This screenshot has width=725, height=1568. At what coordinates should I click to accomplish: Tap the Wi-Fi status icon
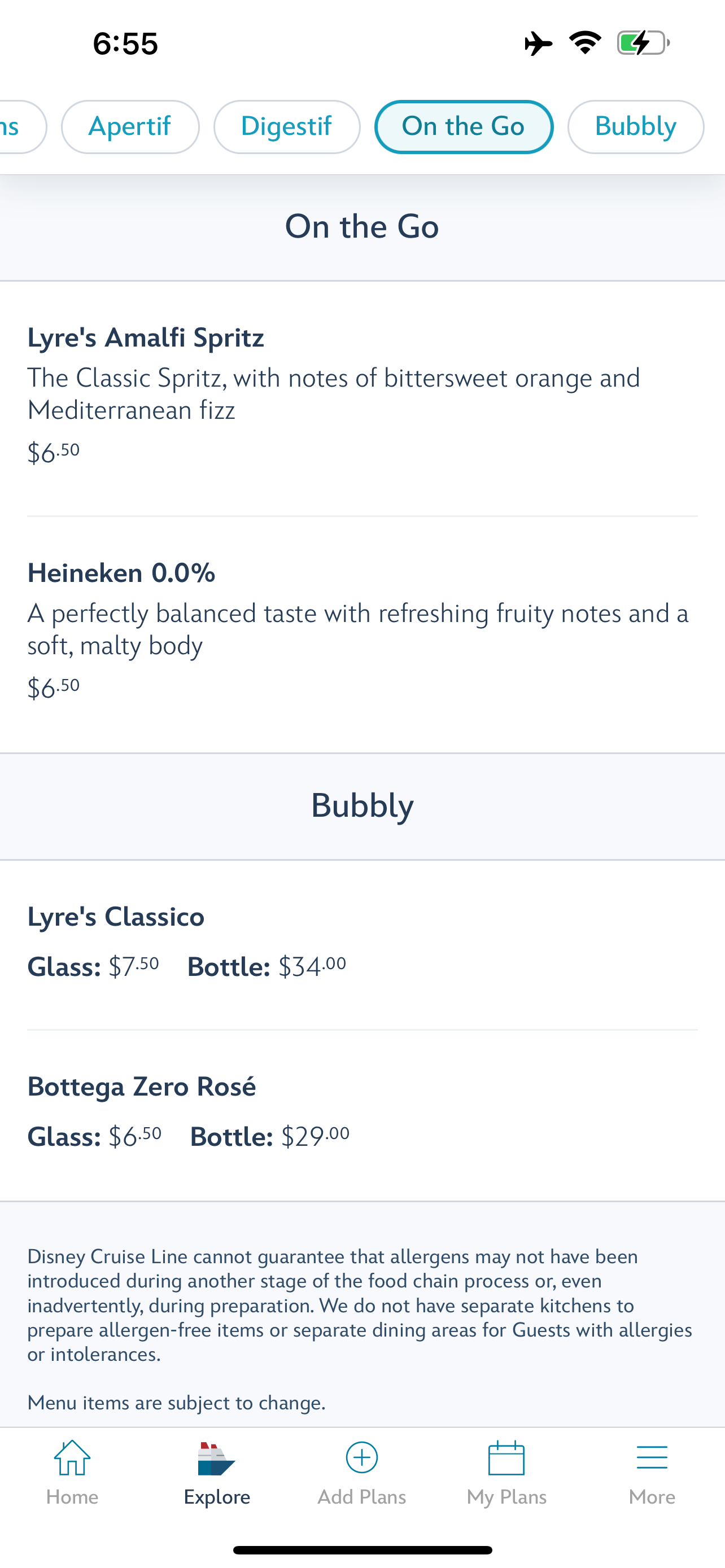[585, 43]
